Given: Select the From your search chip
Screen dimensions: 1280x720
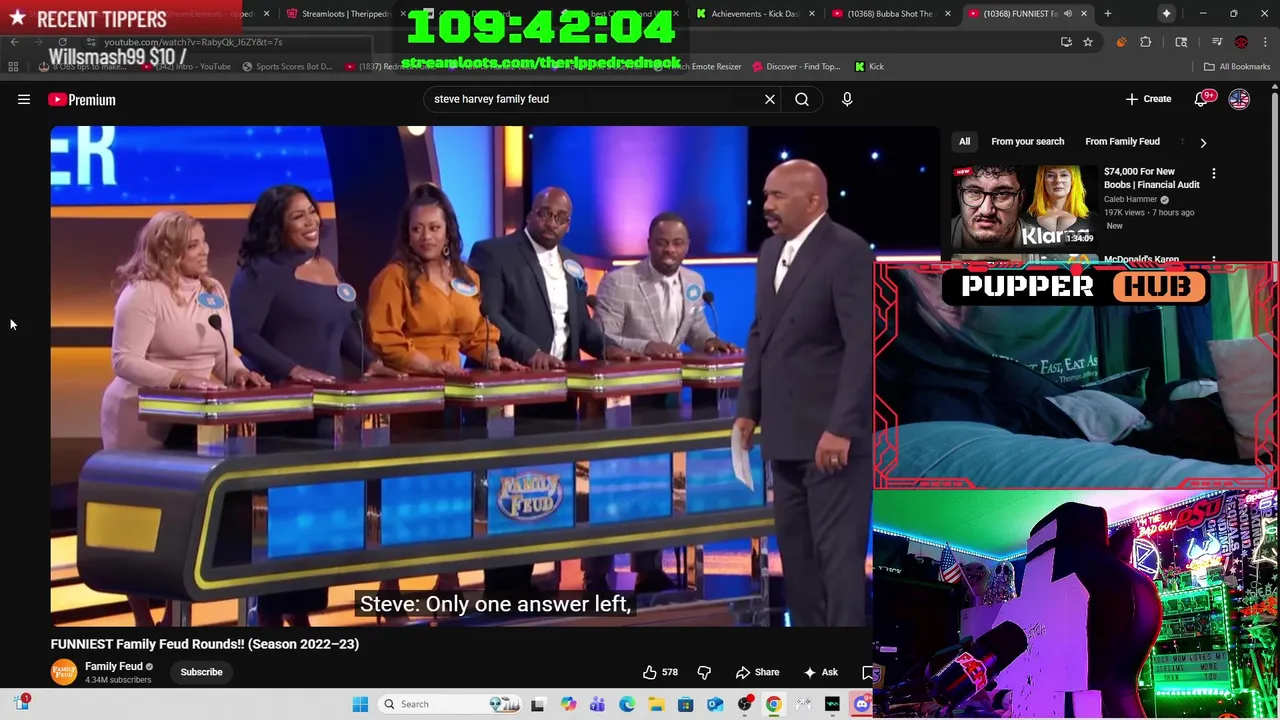Looking at the screenshot, I should click(1027, 142).
